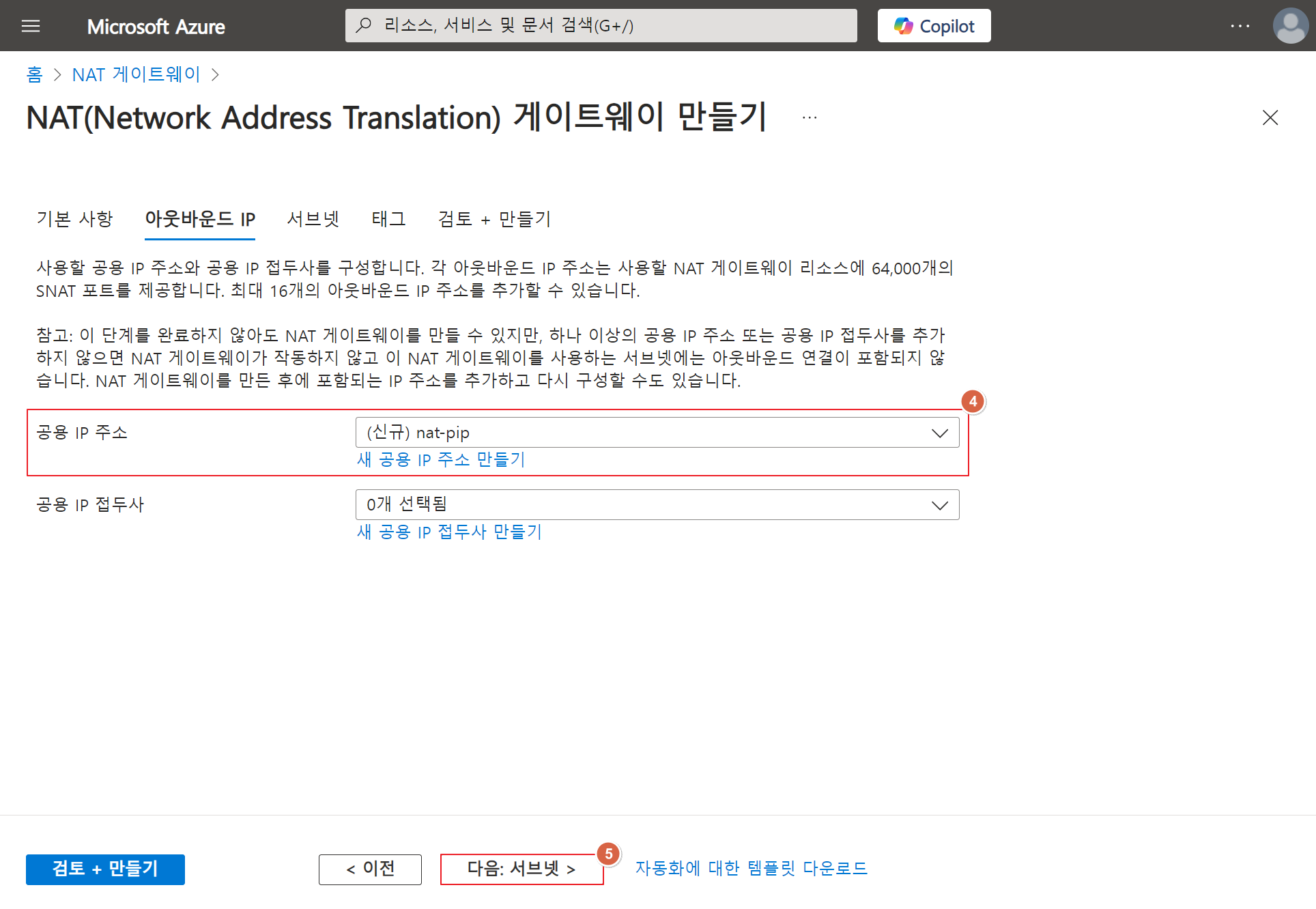
Task: Go to the 검토 + 만들기 tab
Action: tap(494, 219)
